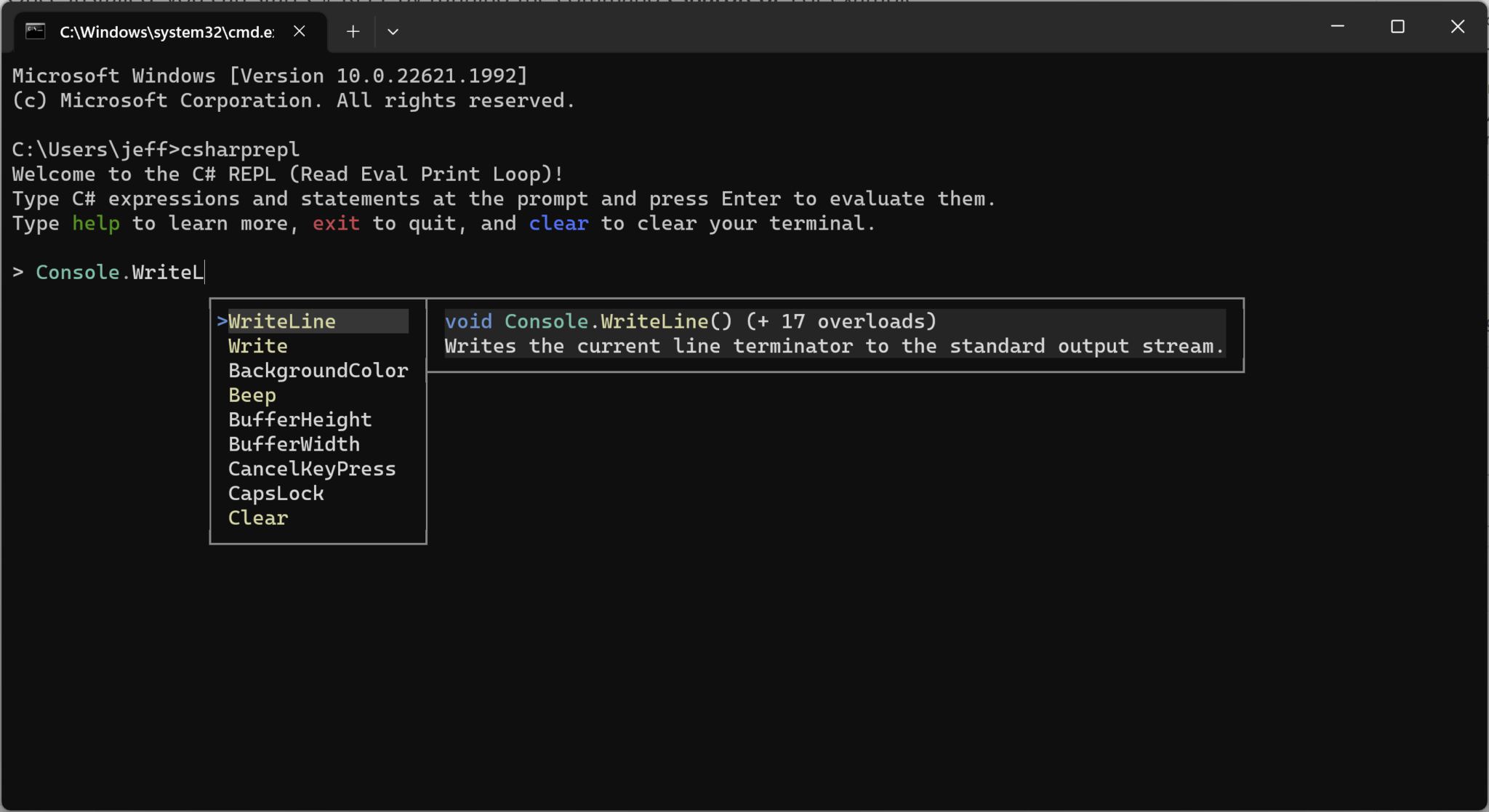Click the cmd.exe icon on the tab
Screen dimensions: 1489x812
point(34,31)
